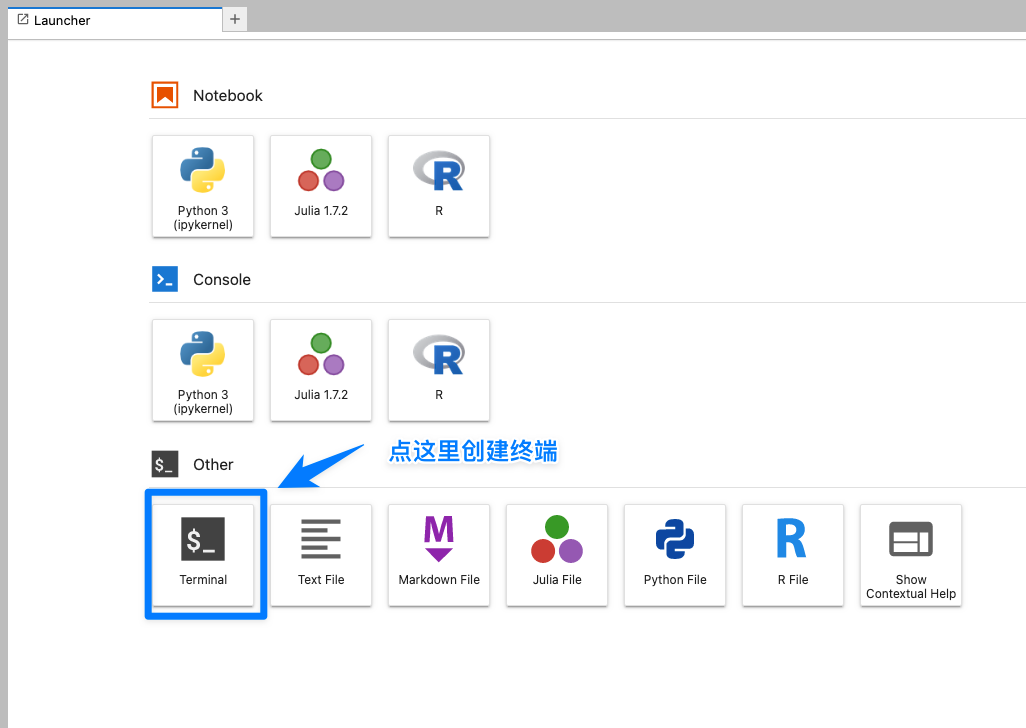Viewport: 1026px width, 728px height.
Task: Show Contextual Help panel
Action: (x=911, y=555)
